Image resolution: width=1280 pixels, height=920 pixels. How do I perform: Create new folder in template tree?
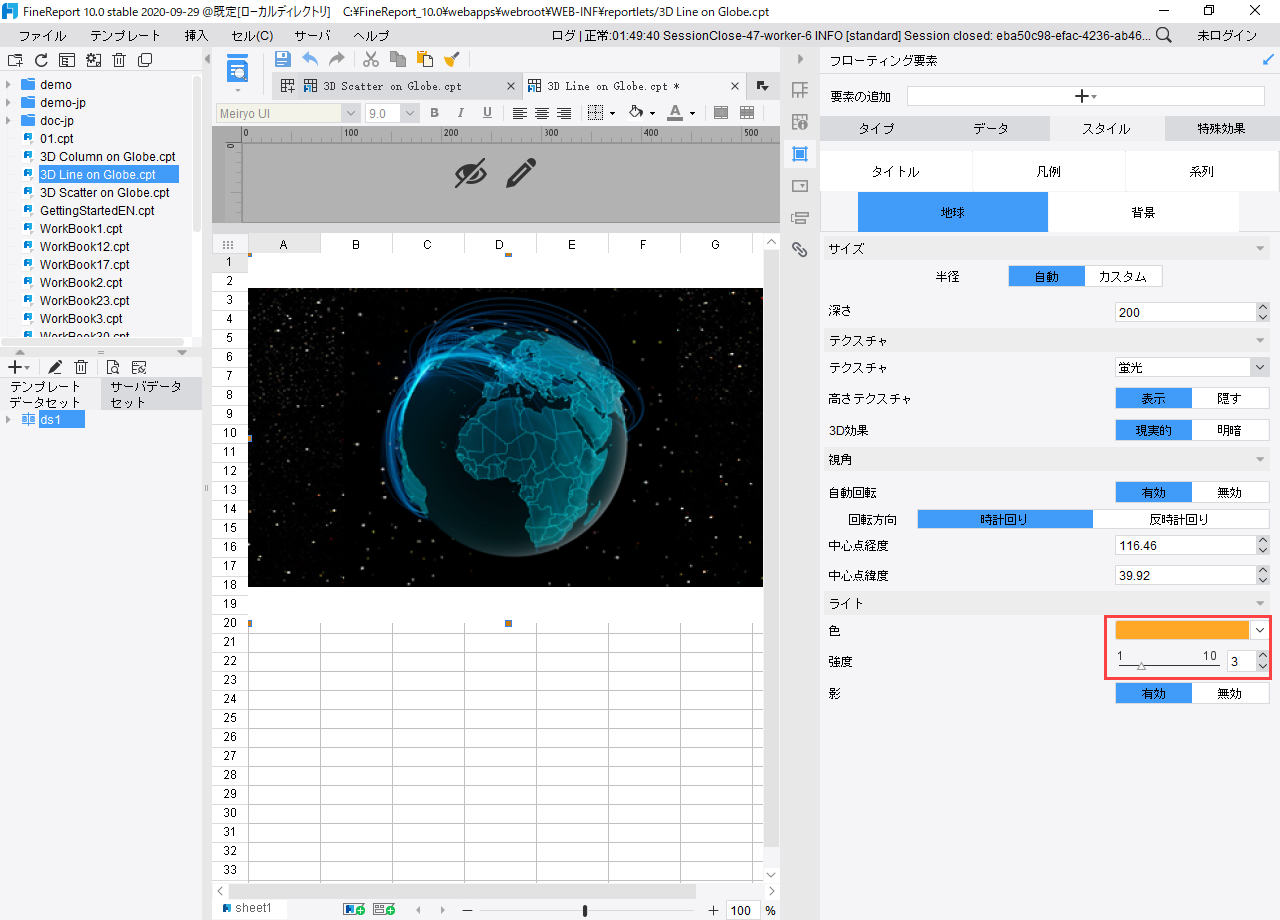(15, 60)
